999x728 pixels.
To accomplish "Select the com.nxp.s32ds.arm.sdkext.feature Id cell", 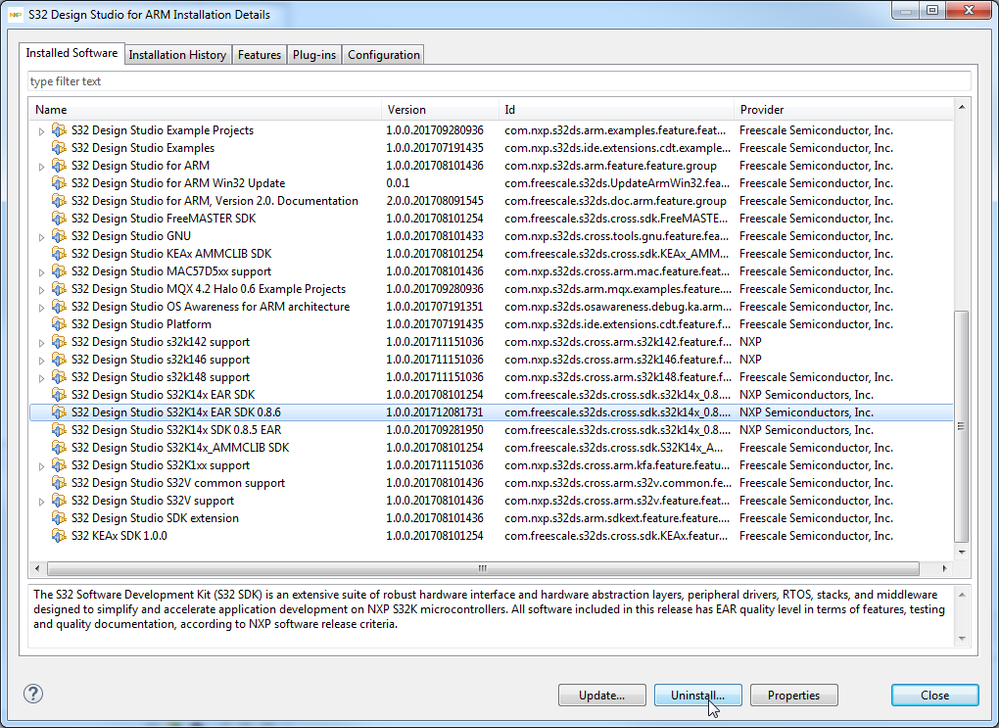I will point(617,518).
